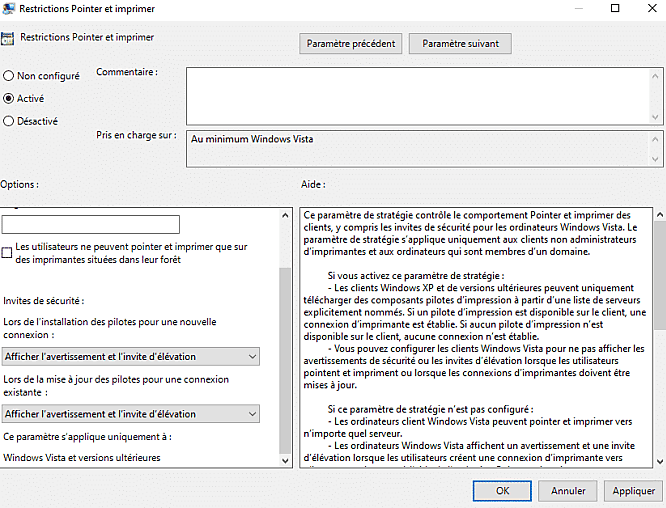Click the 'Pris en charge sur' scroll down arrow
The height and width of the screenshot is (508, 666).
coord(655,159)
